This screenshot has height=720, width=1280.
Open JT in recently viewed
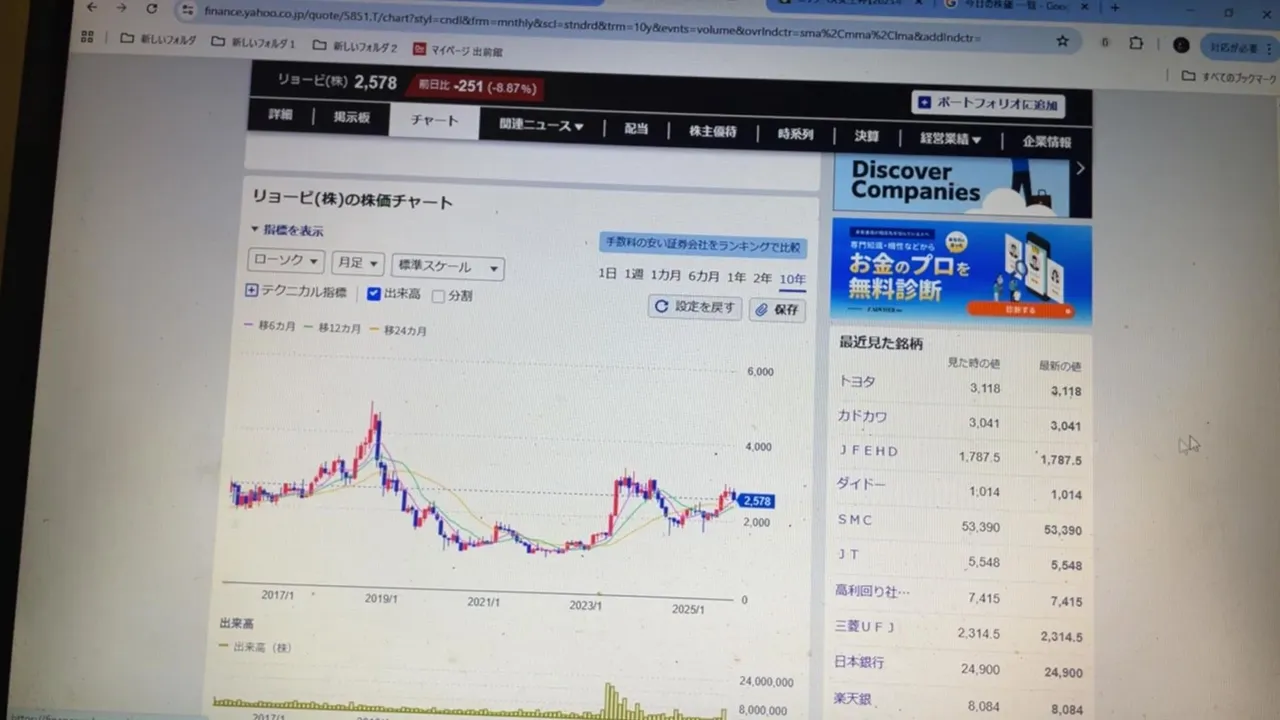[x=848, y=553]
